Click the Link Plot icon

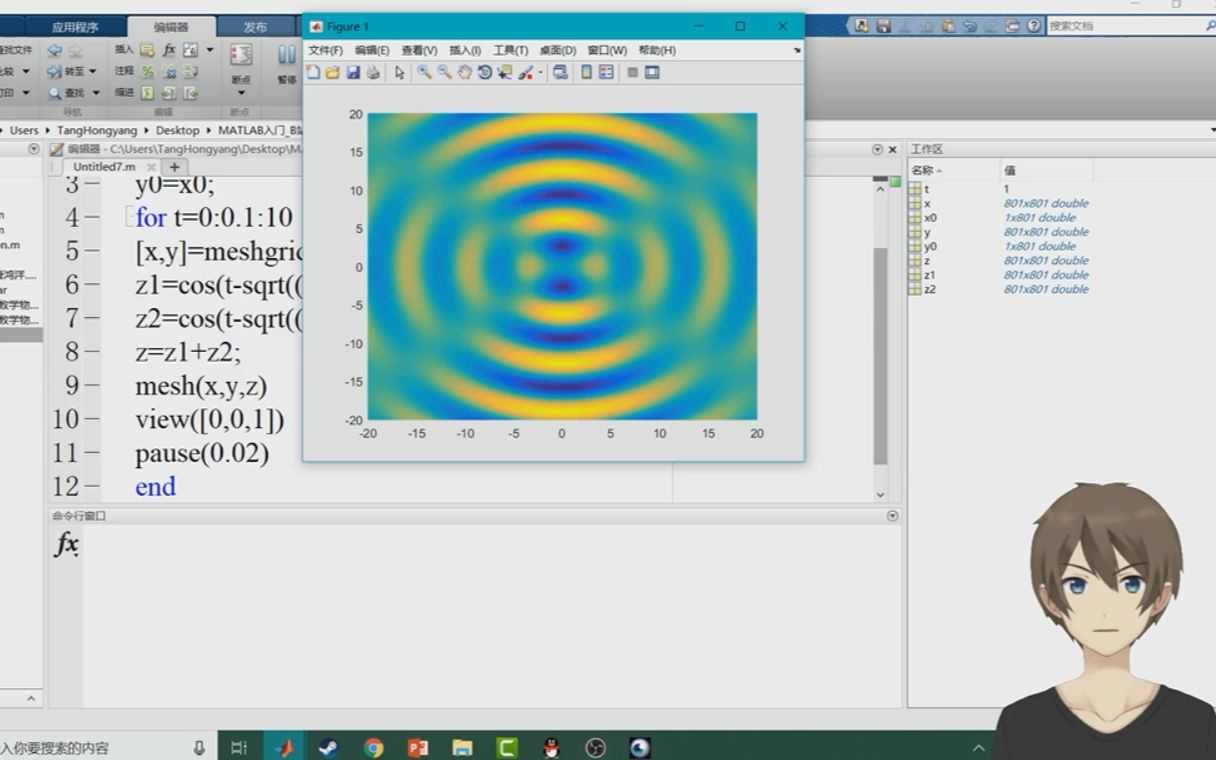click(x=560, y=72)
